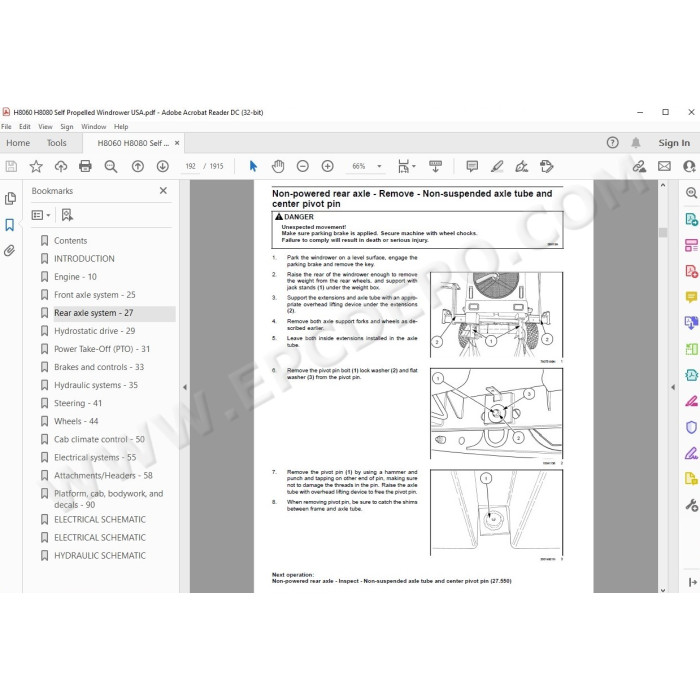Click the document vertical scrollbar thumb
The height and width of the screenshot is (700, 700).
(663, 233)
